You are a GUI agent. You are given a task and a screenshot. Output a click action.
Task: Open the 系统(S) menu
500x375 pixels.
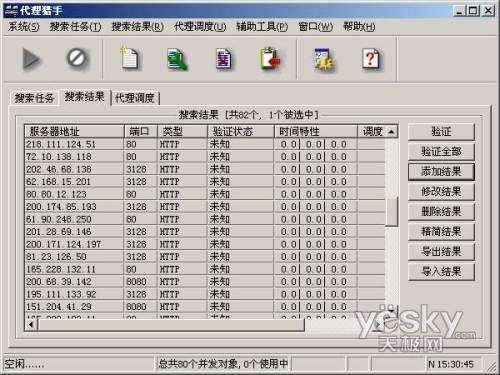click(23, 27)
